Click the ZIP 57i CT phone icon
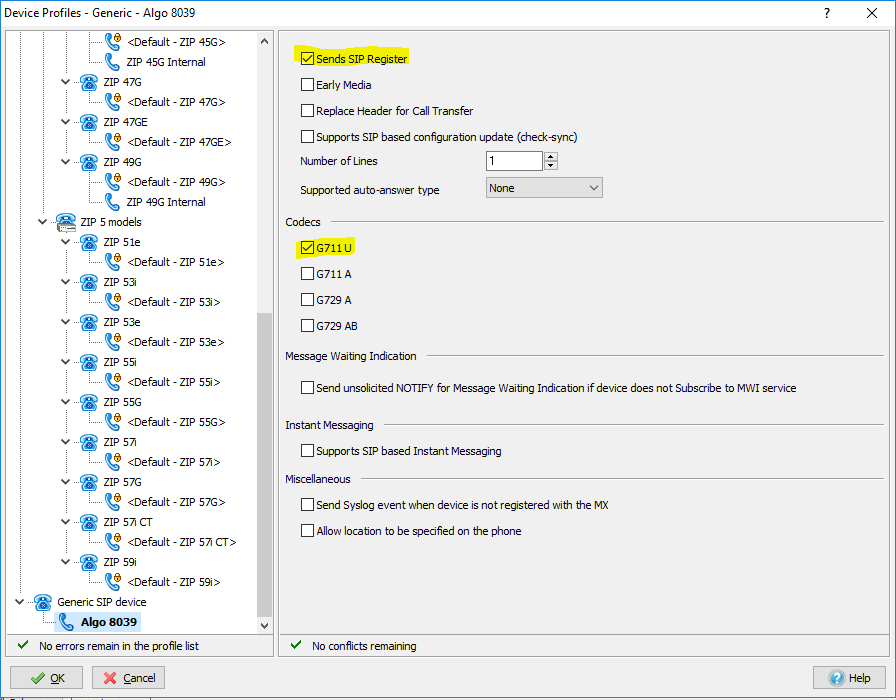The height and width of the screenshot is (700, 896). [89, 522]
